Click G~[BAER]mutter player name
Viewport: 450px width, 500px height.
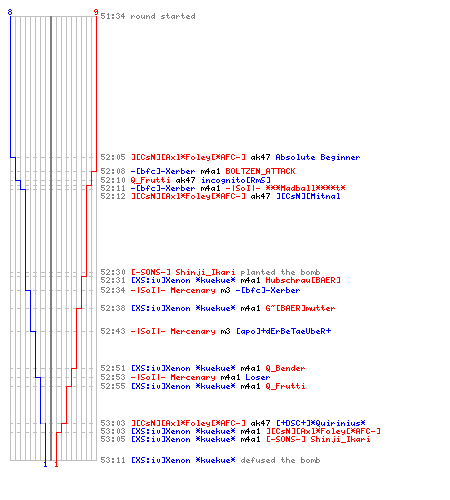pos(300,308)
